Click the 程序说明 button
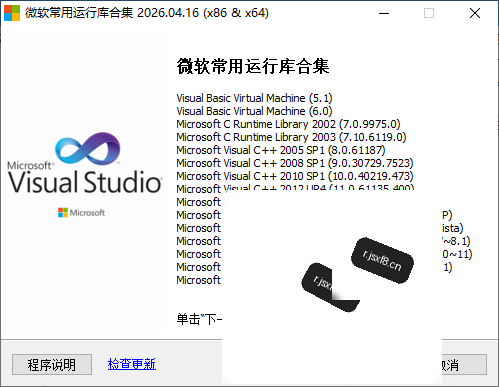The image size is (499, 387). (52, 364)
